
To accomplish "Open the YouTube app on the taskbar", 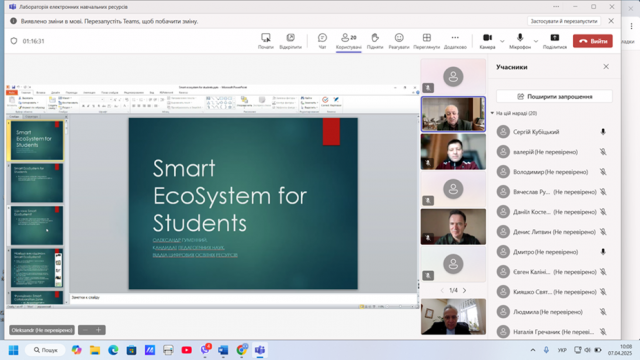I will pyautogui.click(x=187, y=350).
